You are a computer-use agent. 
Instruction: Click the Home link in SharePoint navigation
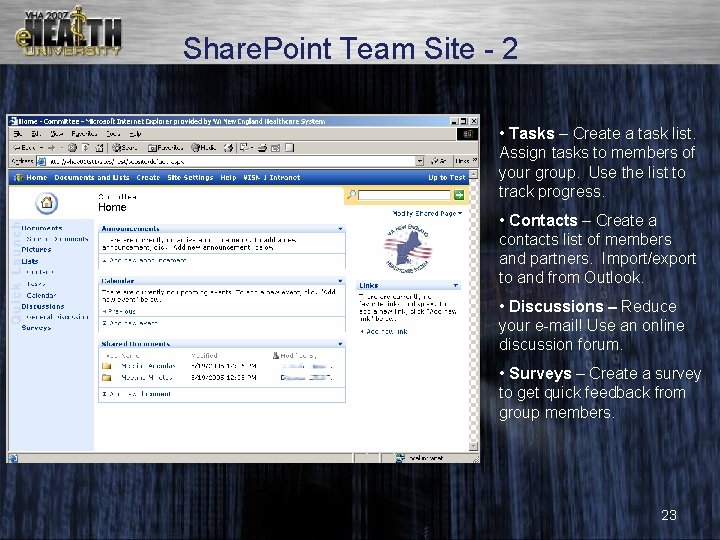point(36,178)
